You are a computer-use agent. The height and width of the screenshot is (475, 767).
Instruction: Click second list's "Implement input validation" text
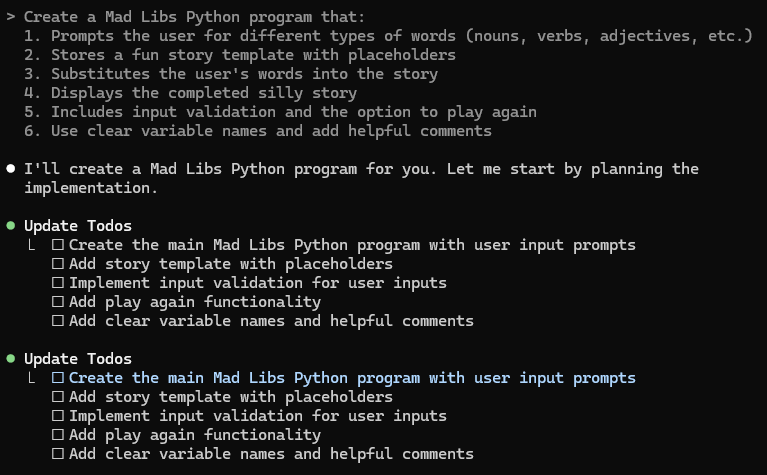(258, 416)
